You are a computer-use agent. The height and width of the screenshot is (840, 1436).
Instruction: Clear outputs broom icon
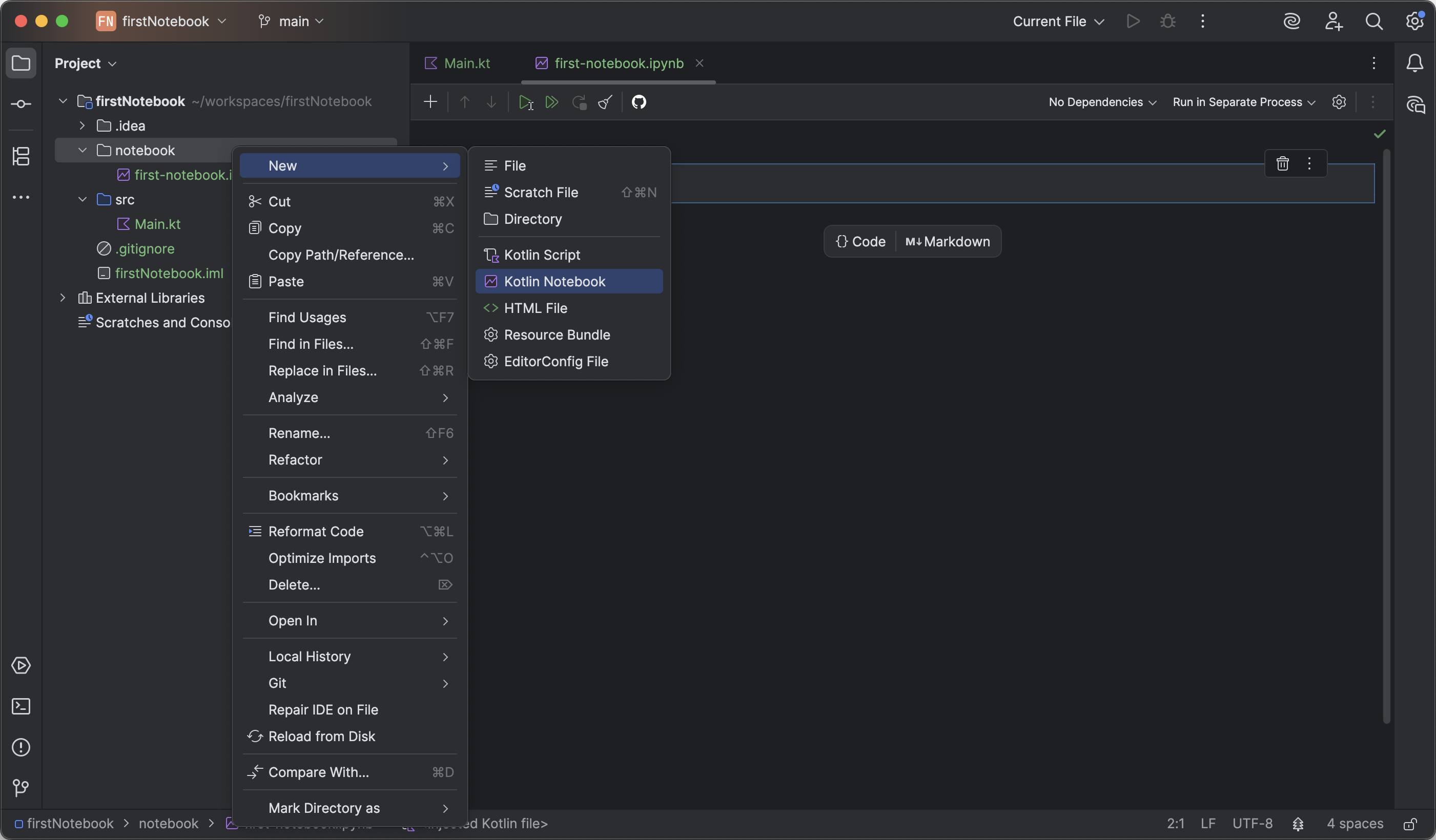click(x=605, y=102)
